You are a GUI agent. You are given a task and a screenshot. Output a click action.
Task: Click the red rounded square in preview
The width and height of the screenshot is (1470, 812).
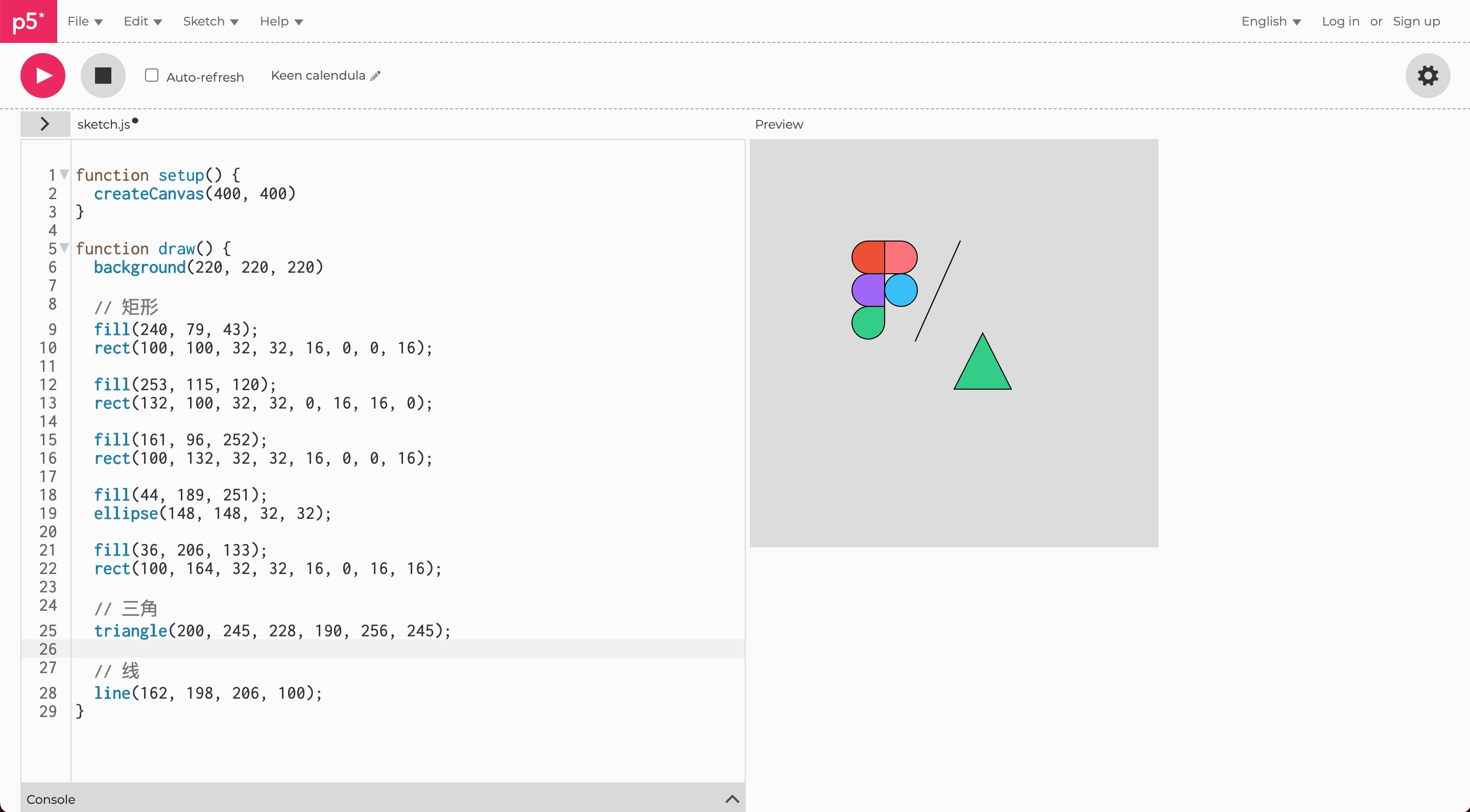[868, 257]
